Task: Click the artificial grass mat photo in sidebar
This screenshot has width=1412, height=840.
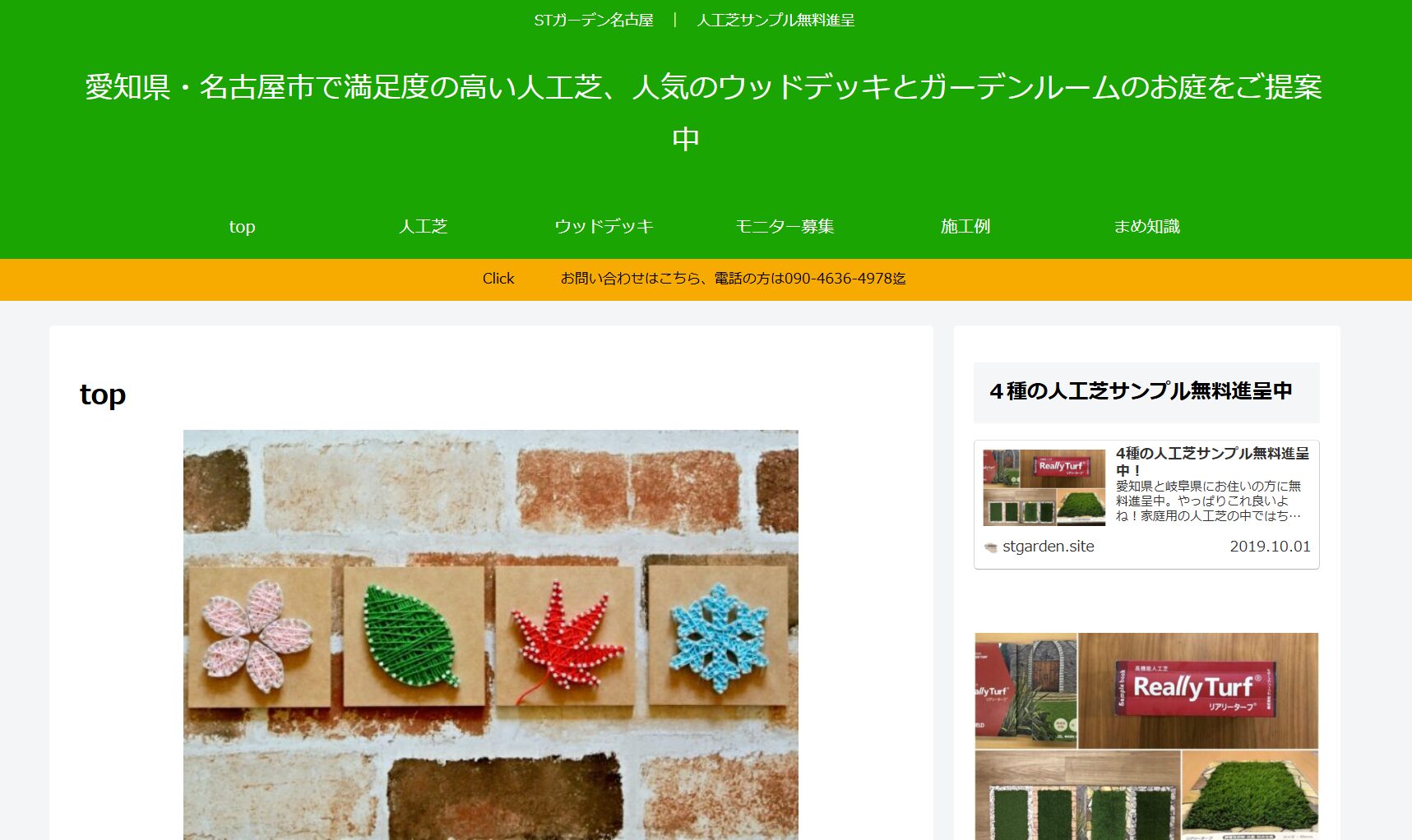Action: coord(1250,795)
